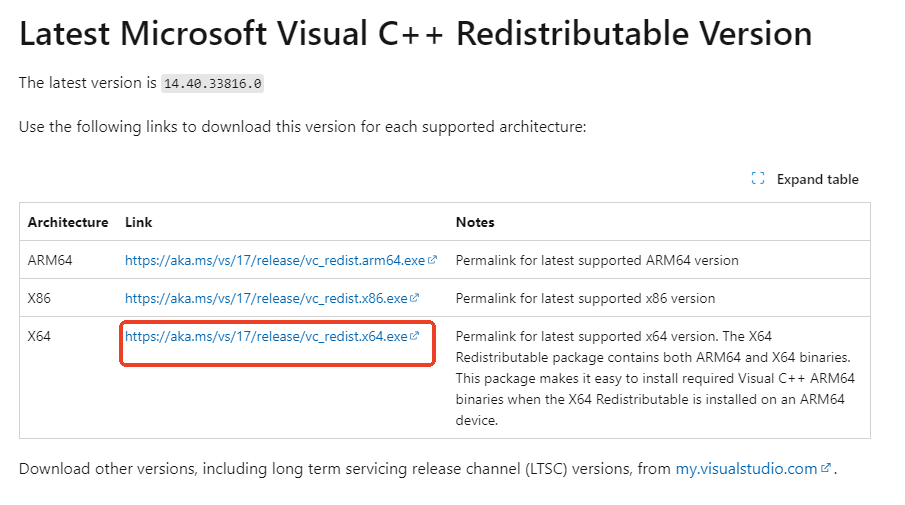Open the vc_redist.x86.exe download link

pos(266,298)
